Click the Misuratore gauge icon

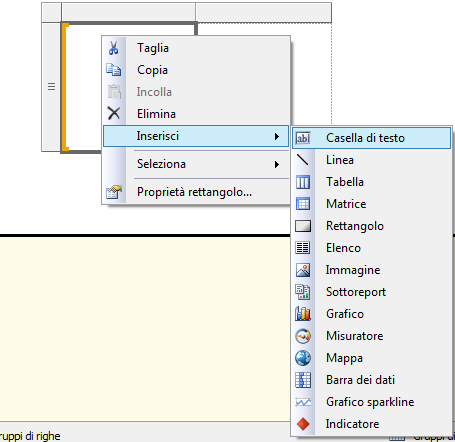coord(303,336)
